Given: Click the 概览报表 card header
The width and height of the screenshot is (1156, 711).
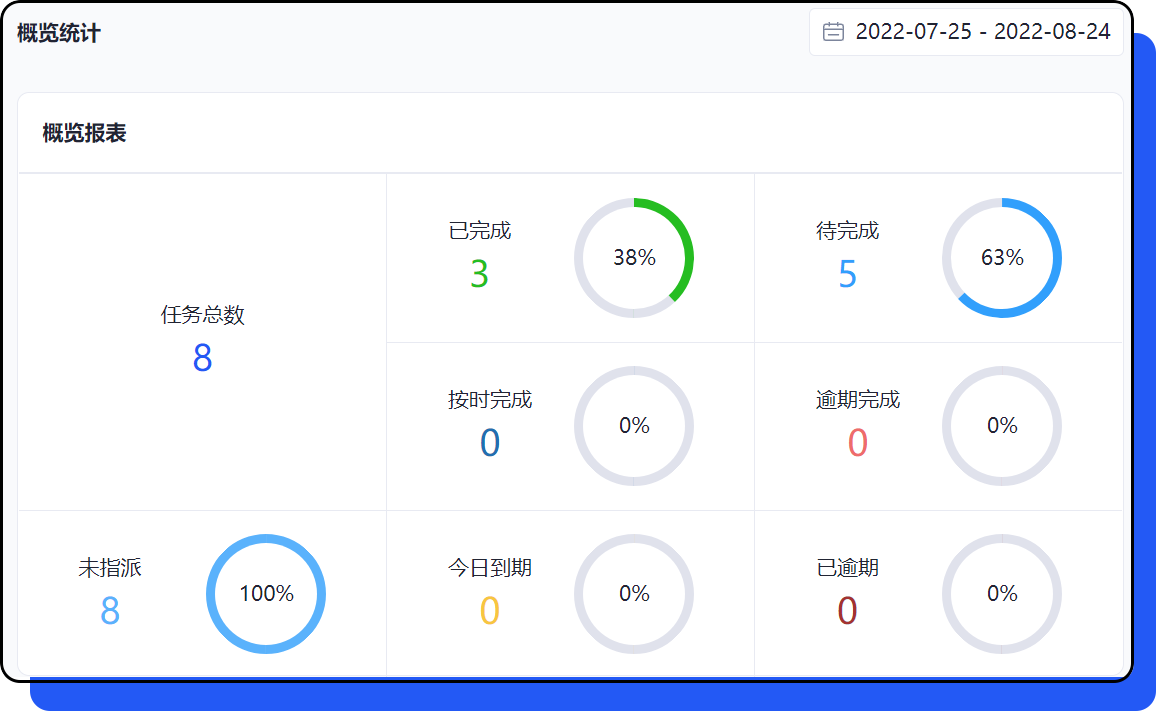Looking at the screenshot, I should 85,133.
